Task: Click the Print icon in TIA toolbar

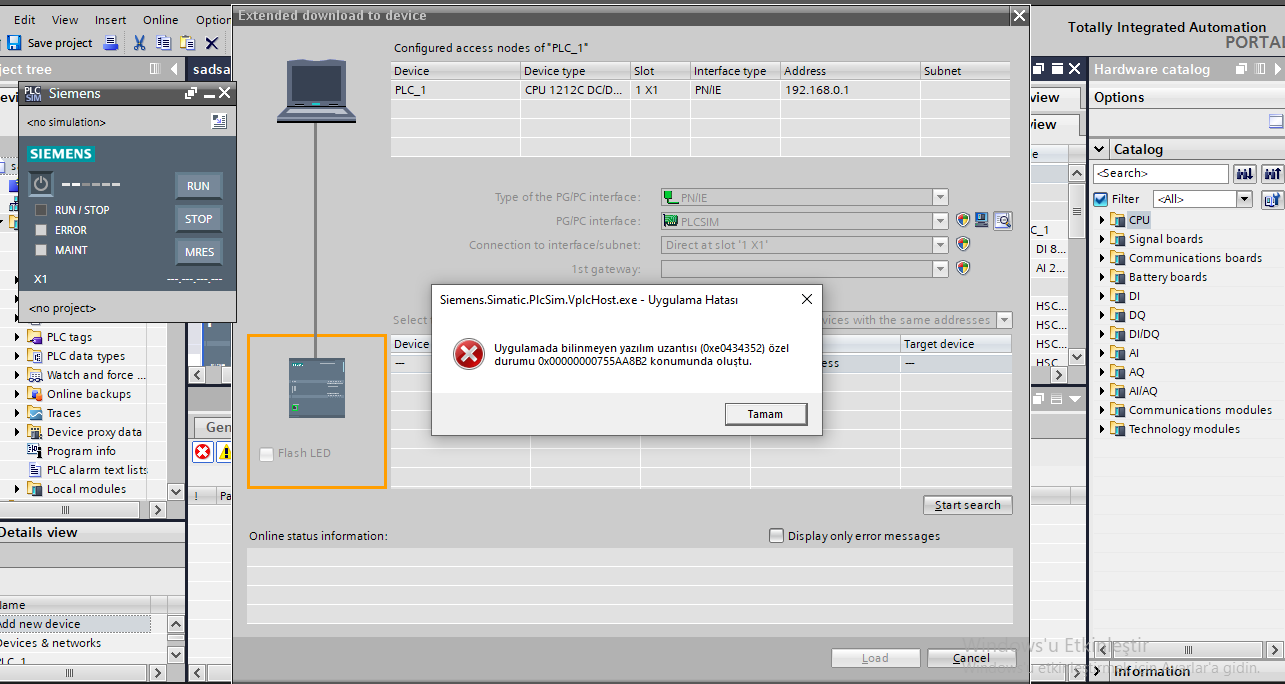Action: 111,43
